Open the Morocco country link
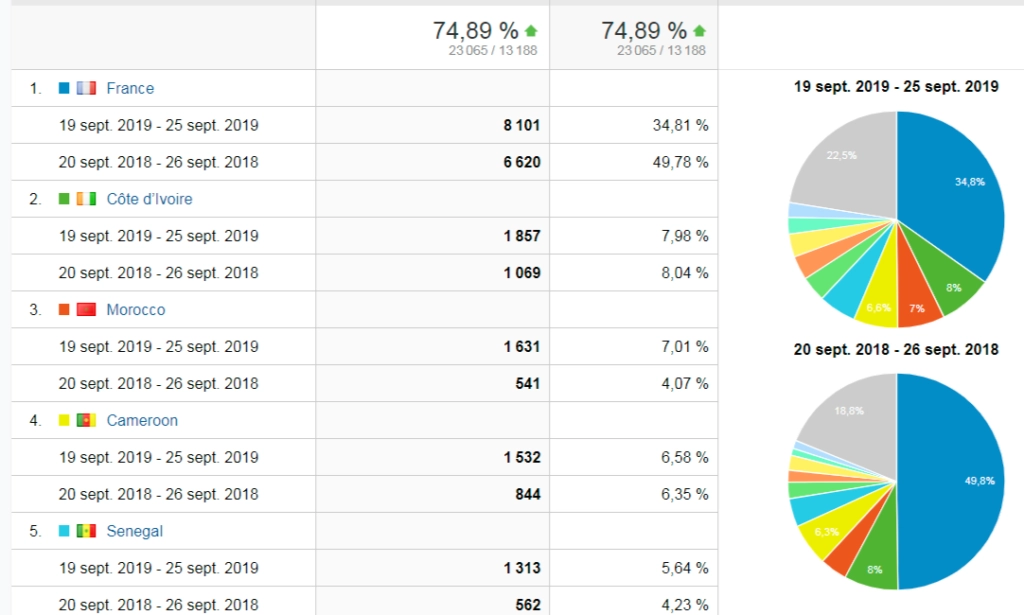The height and width of the screenshot is (615, 1024). coord(136,310)
